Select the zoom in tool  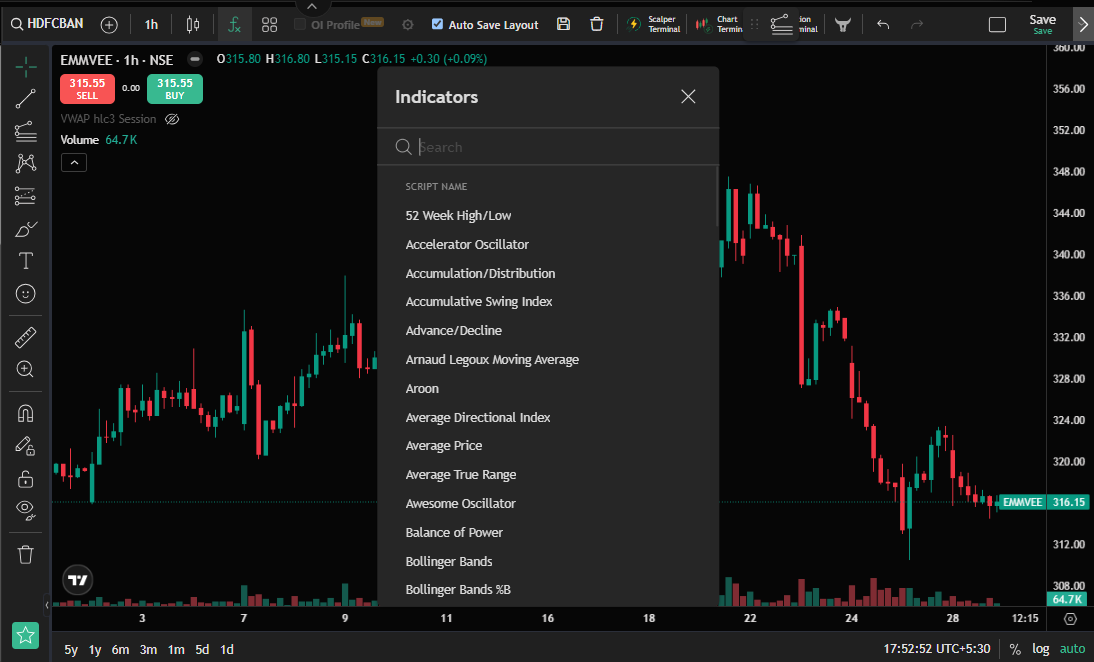tap(26, 369)
